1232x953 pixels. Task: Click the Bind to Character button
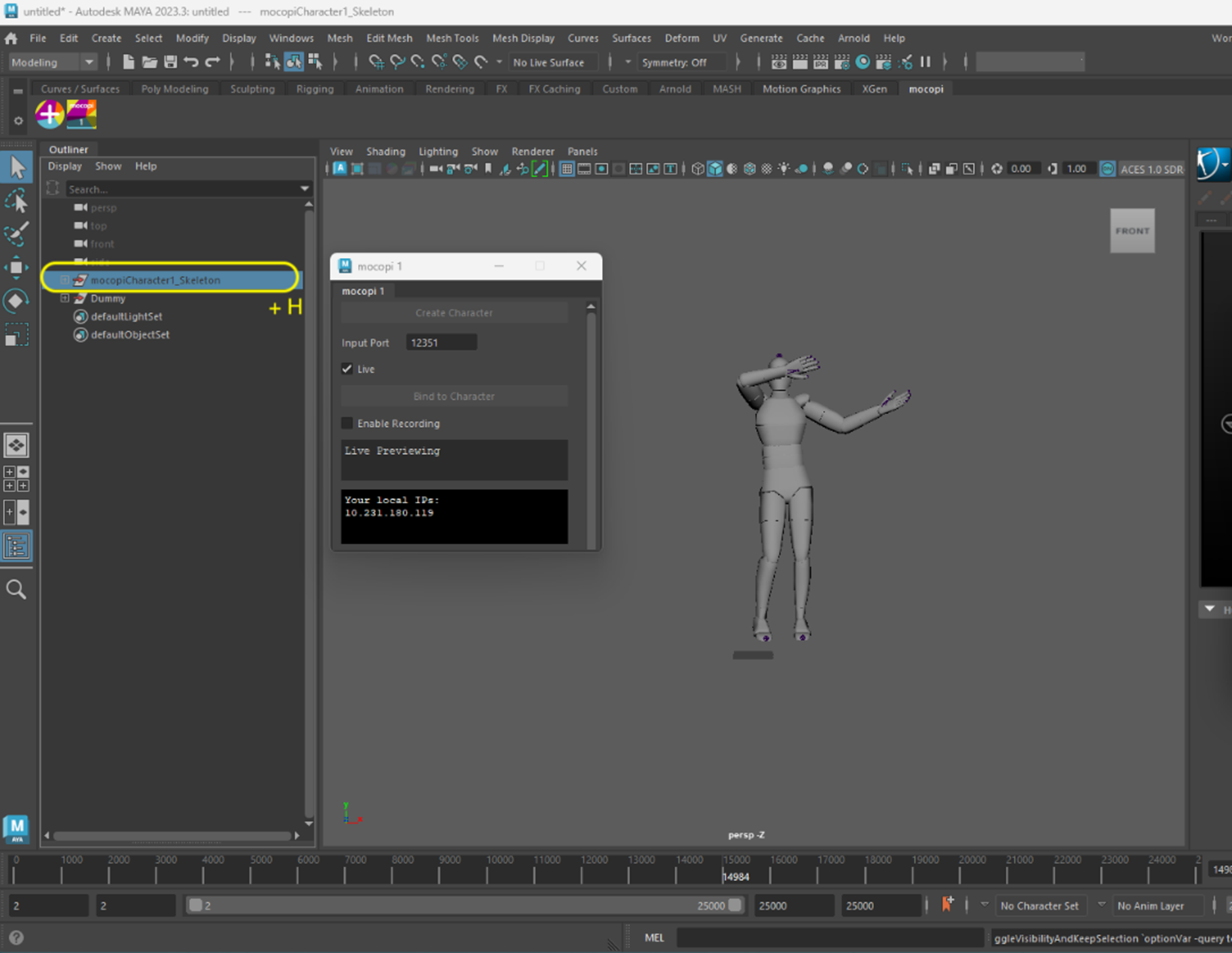tap(454, 396)
